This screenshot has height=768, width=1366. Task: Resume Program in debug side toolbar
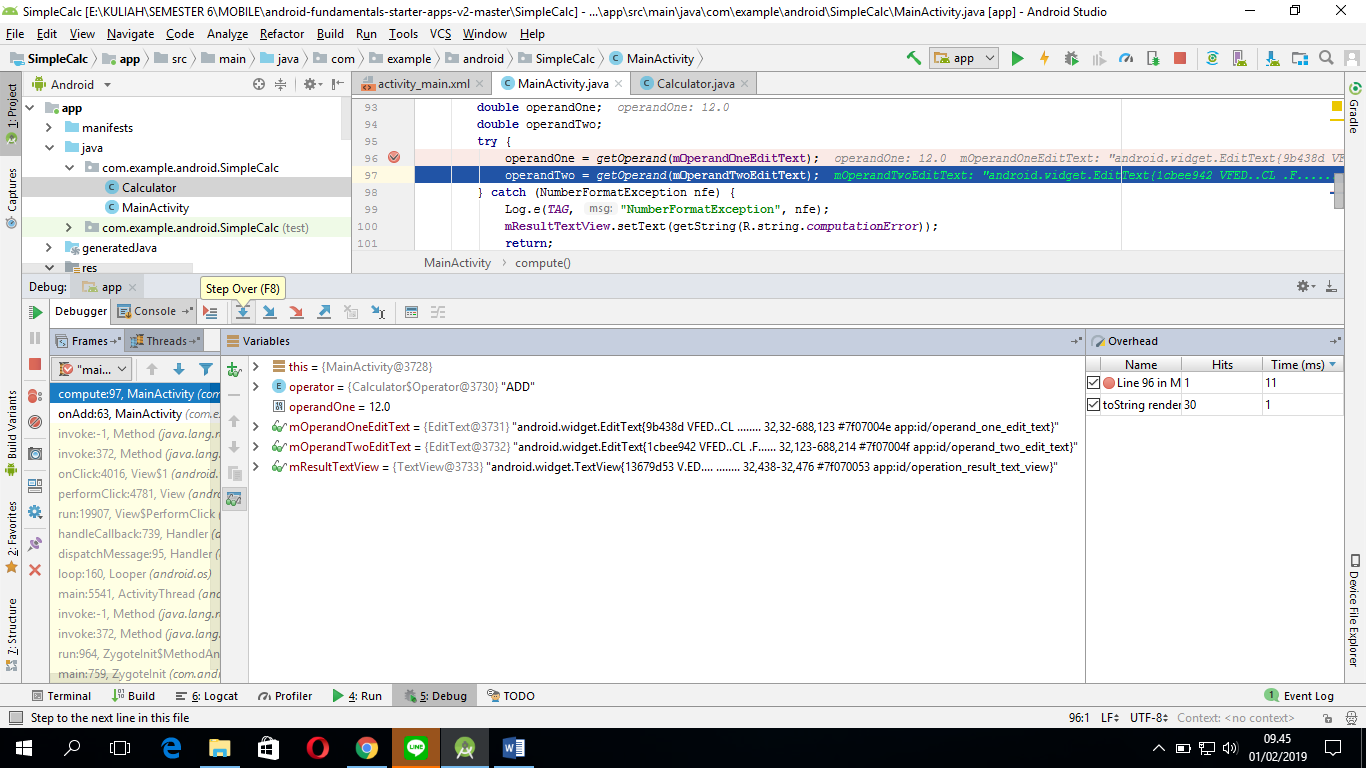point(35,313)
